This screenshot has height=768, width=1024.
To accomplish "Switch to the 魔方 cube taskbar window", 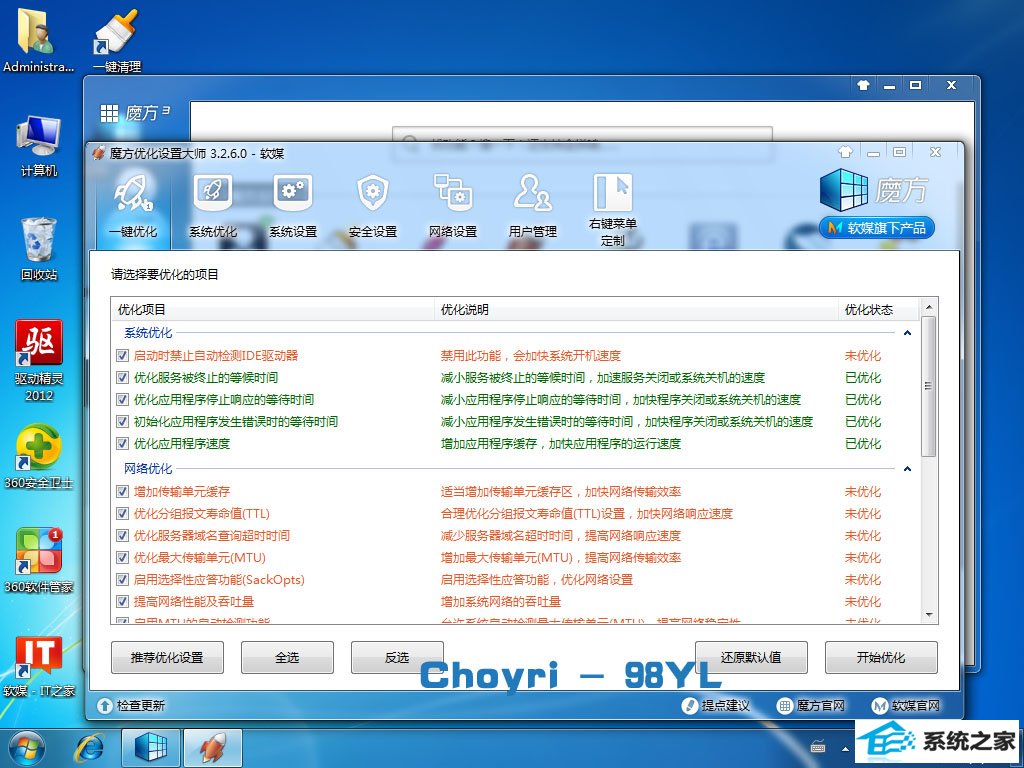I will coord(151,748).
